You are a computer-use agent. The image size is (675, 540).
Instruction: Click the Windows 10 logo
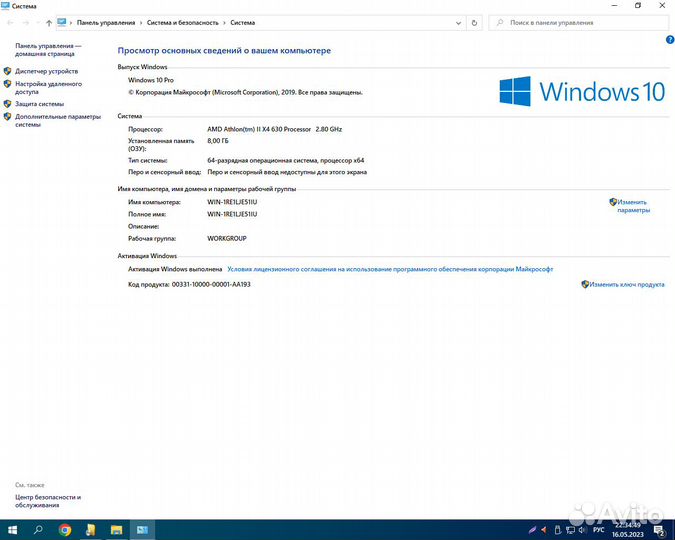point(582,91)
